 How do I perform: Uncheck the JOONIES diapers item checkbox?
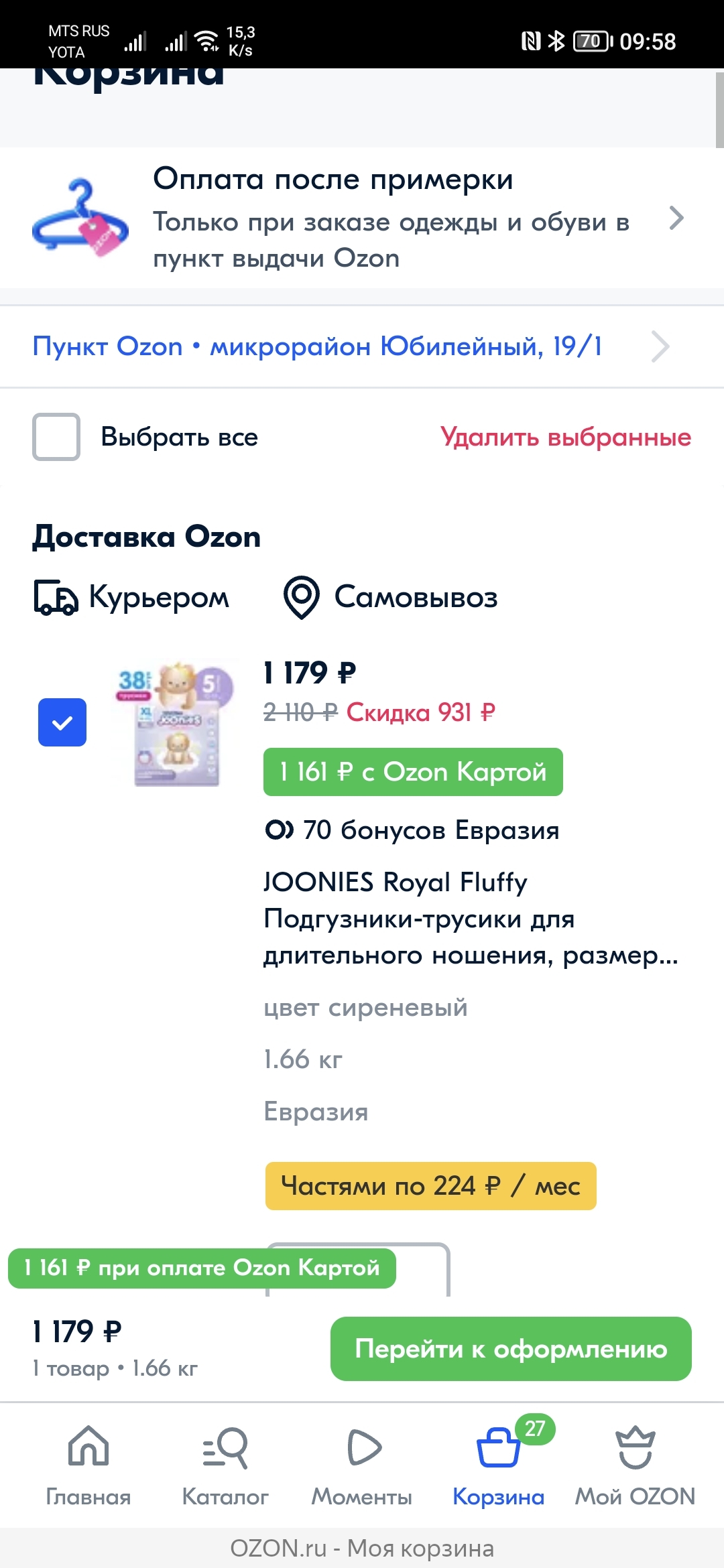tap(62, 722)
